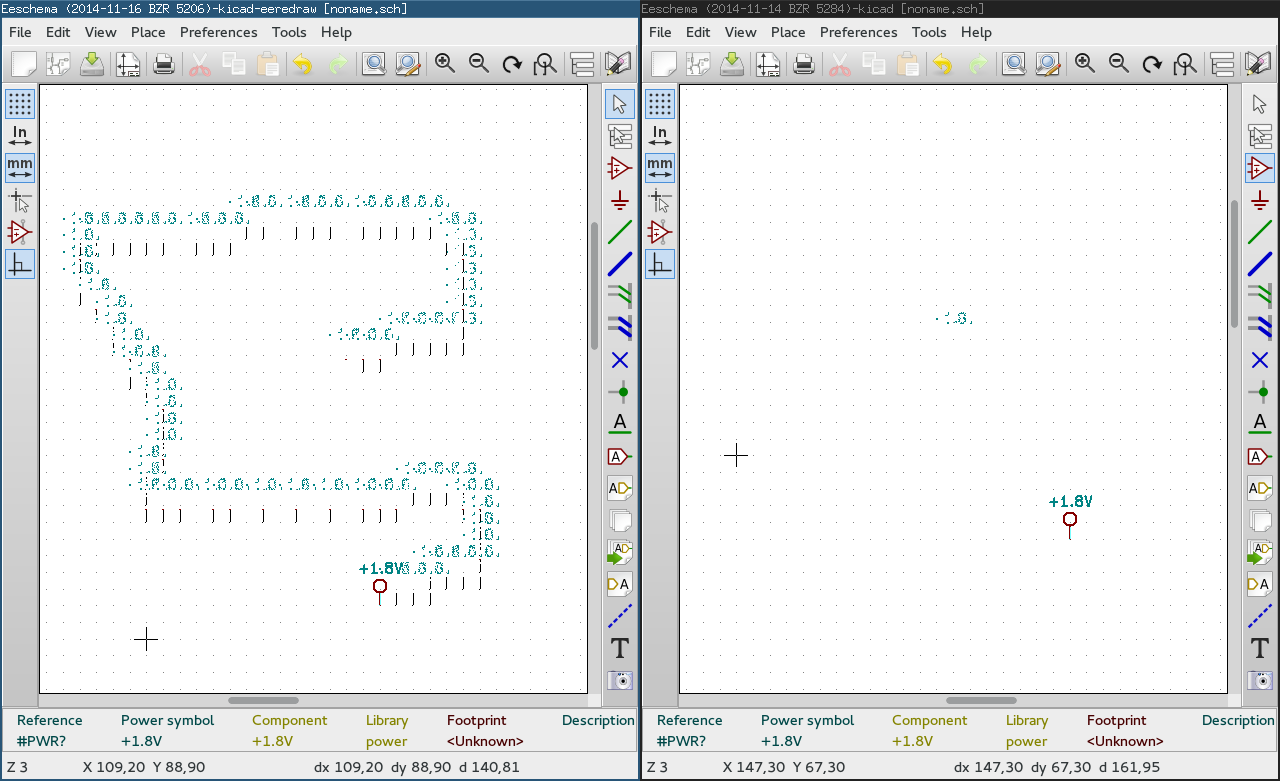
Task: Select net label tool in right window
Action: pyautogui.click(x=1260, y=424)
